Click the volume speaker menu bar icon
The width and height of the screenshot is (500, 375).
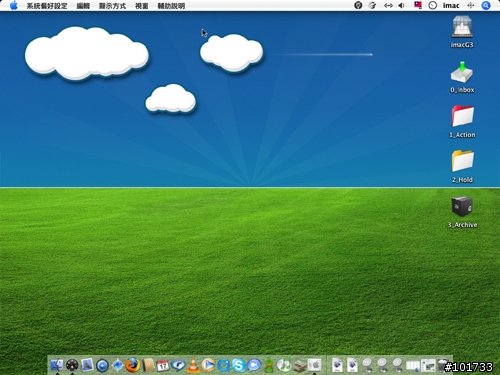coord(402,5)
